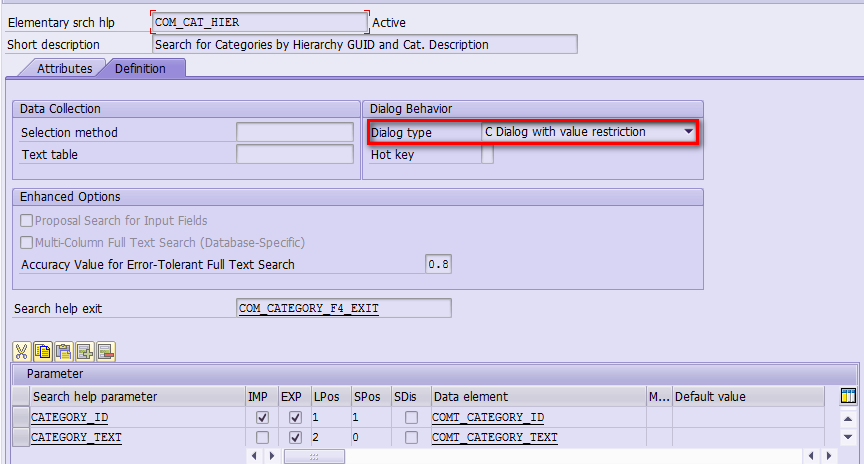Toggle Proposal Search for Input Fields checkbox
This screenshot has width=864, height=464.
click(x=26, y=220)
